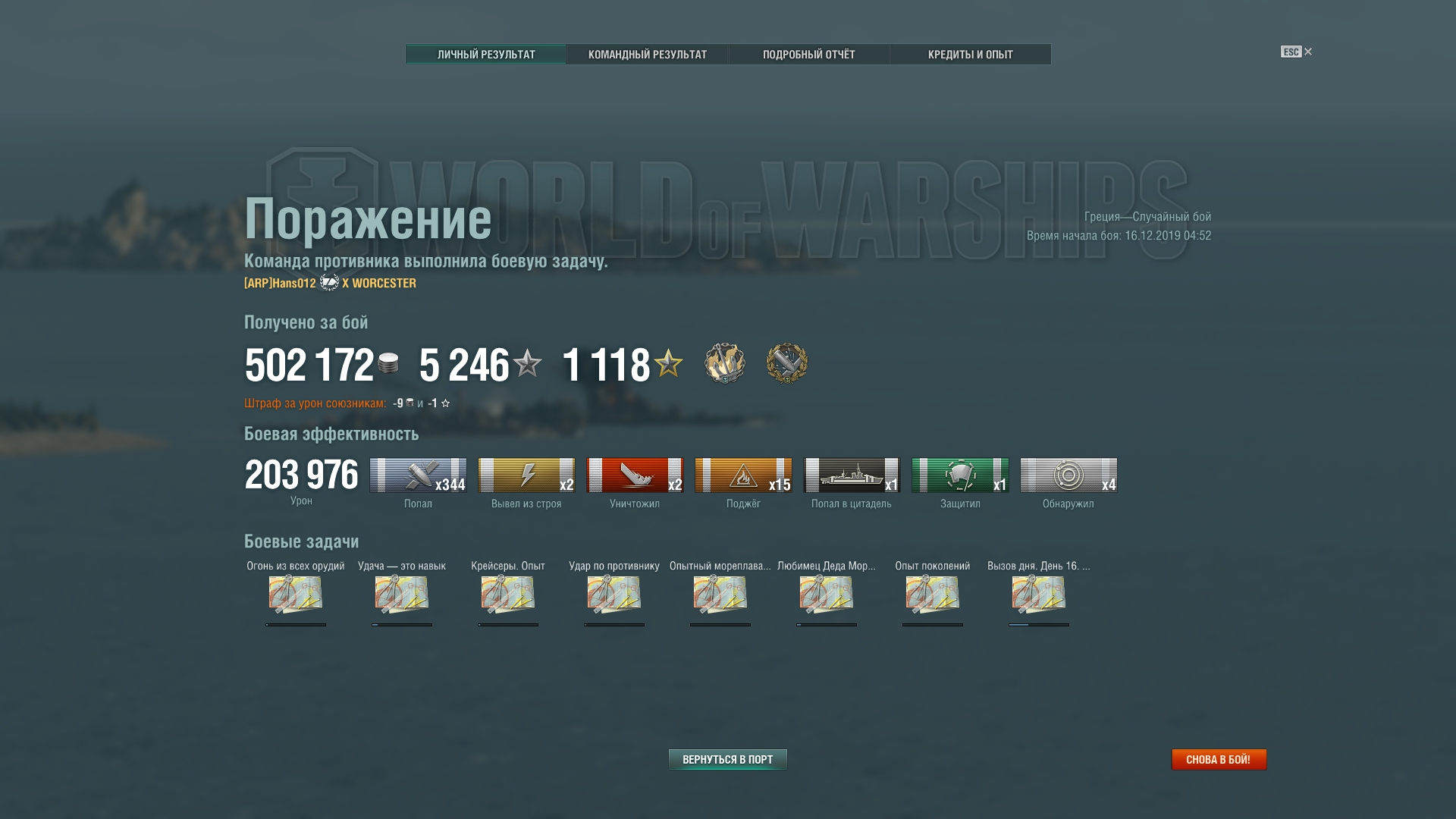Start another battle with Снова в бой
This screenshot has width=1456, height=819.
[1219, 759]
